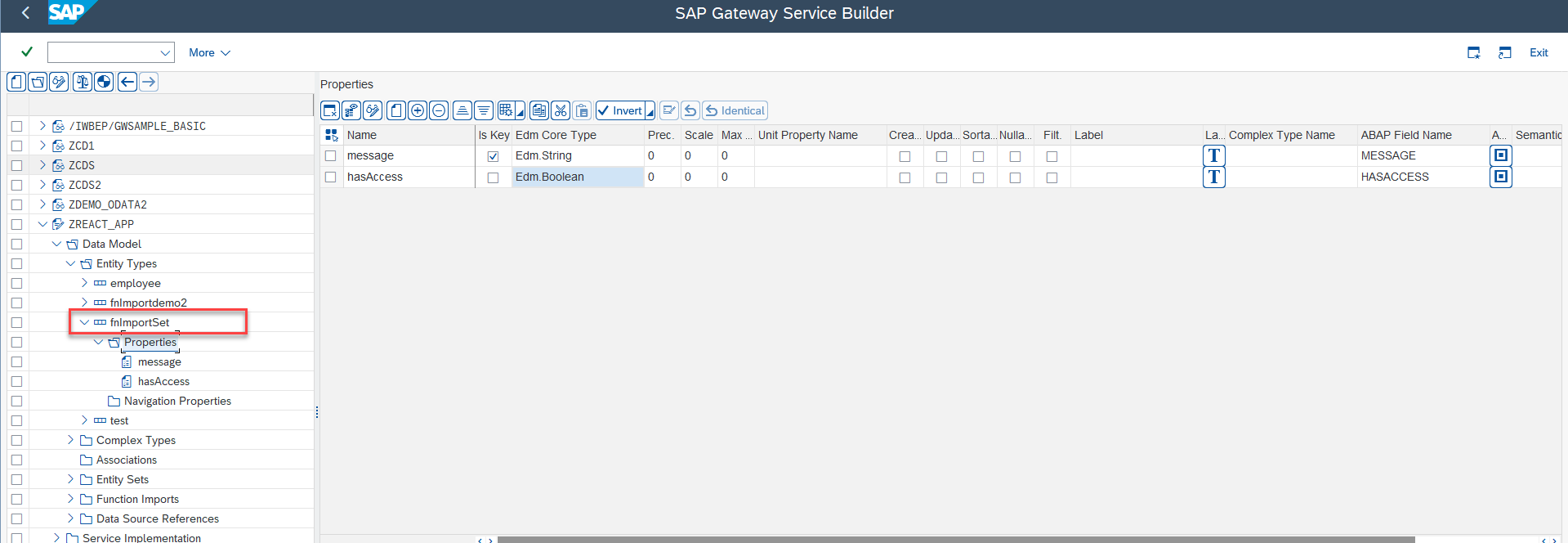Expand the employee entity type

point(84,283)
